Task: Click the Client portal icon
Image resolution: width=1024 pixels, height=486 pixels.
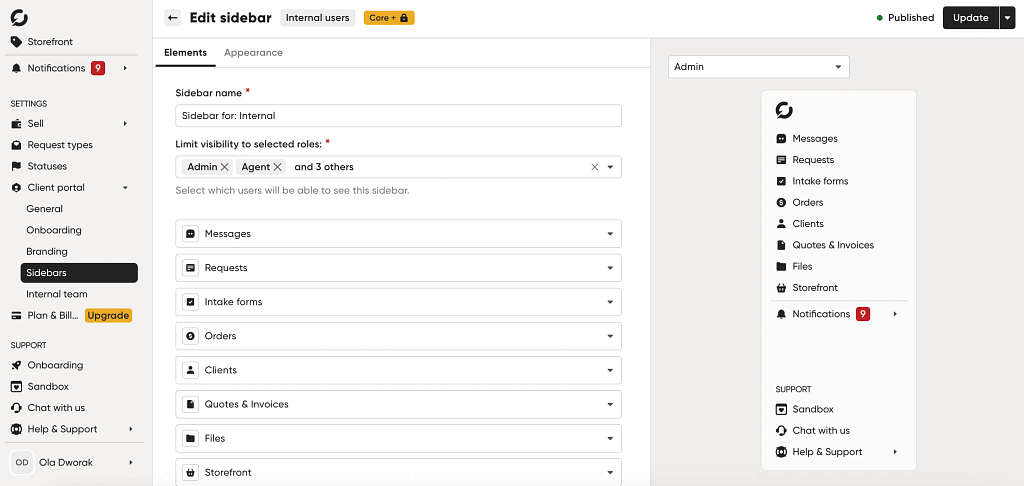Action: point(16,187)
